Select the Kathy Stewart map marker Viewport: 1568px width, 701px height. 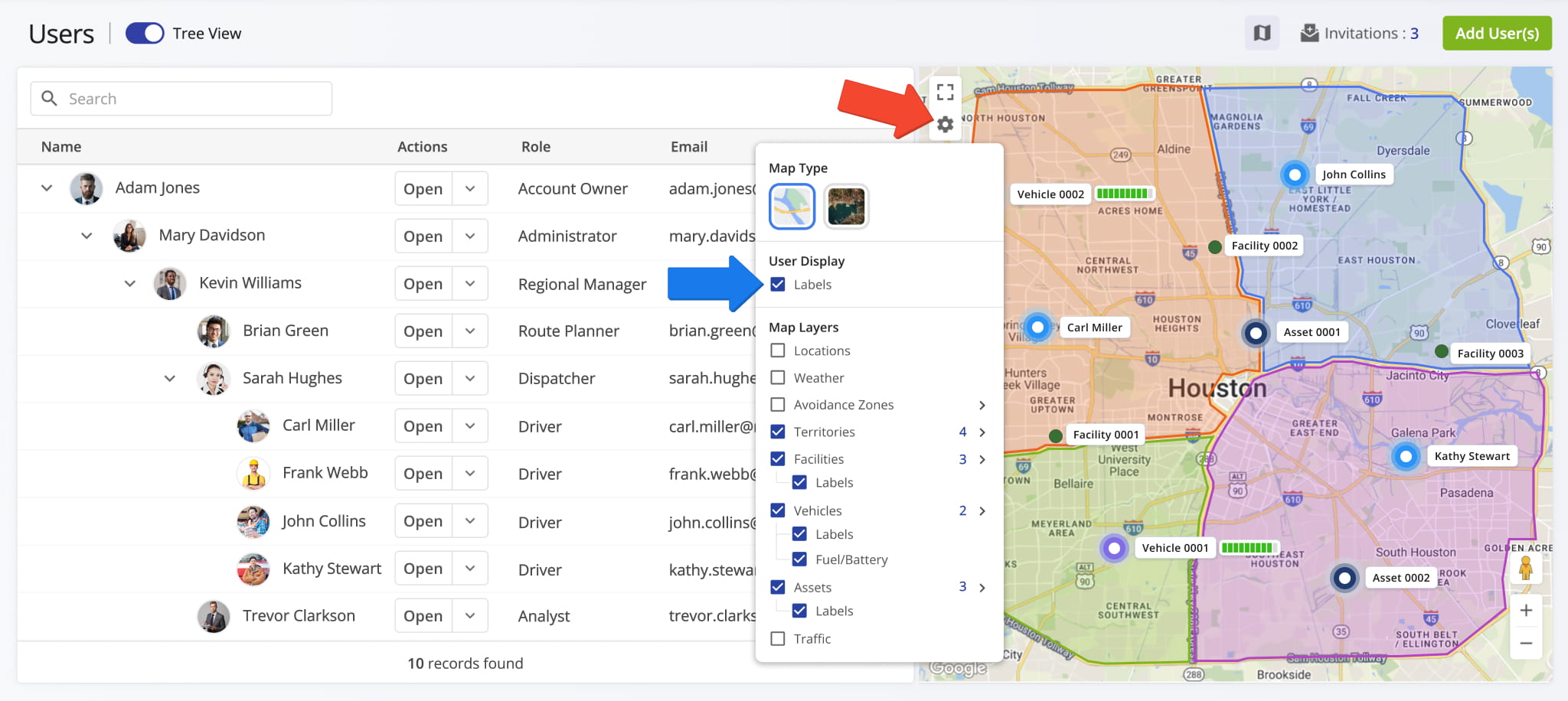1406,457
